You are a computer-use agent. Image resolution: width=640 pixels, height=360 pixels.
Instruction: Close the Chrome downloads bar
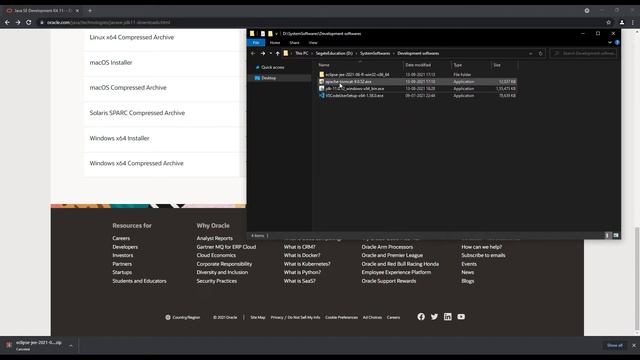coord(634,346)
